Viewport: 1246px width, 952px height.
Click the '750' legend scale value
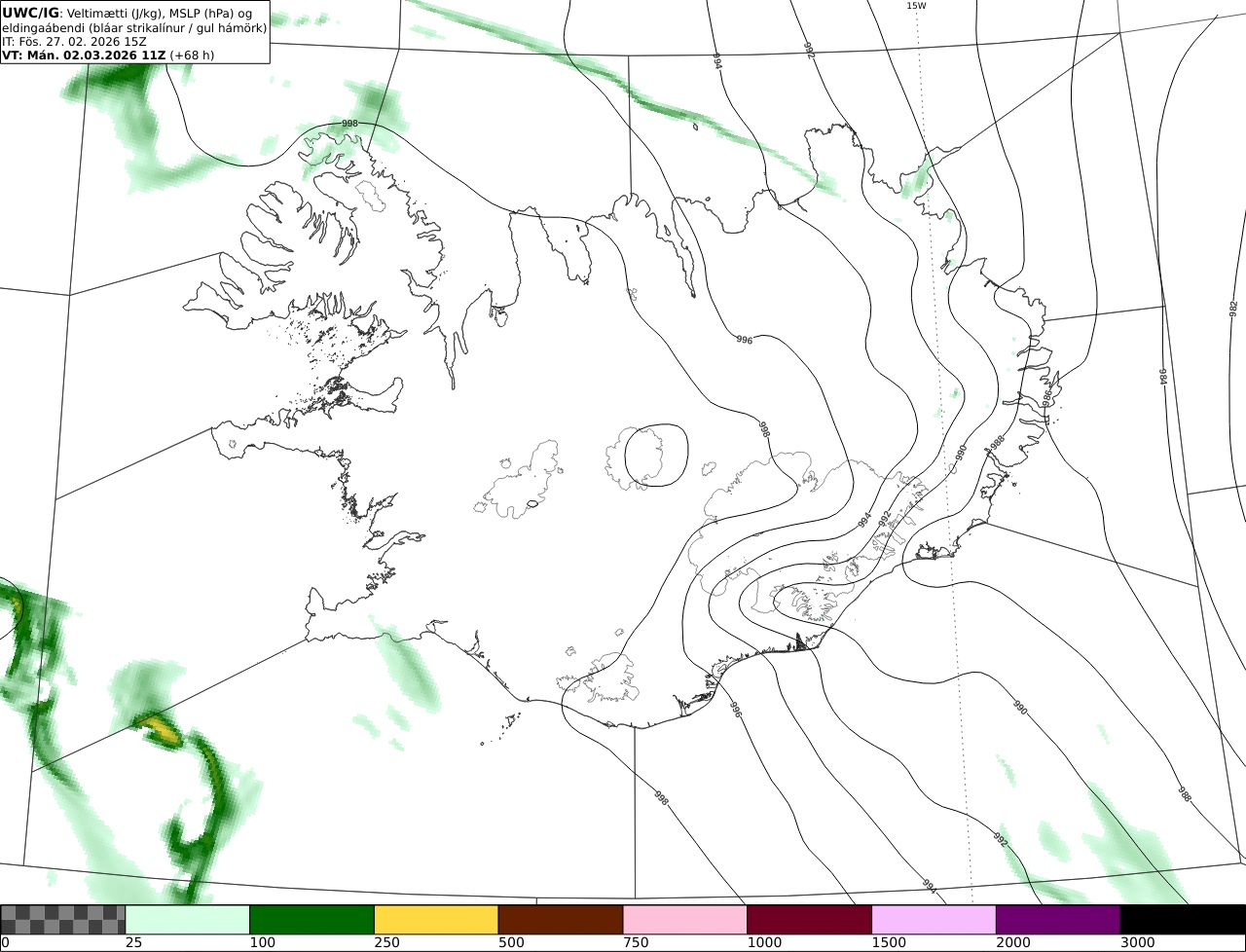click(636, 943)
